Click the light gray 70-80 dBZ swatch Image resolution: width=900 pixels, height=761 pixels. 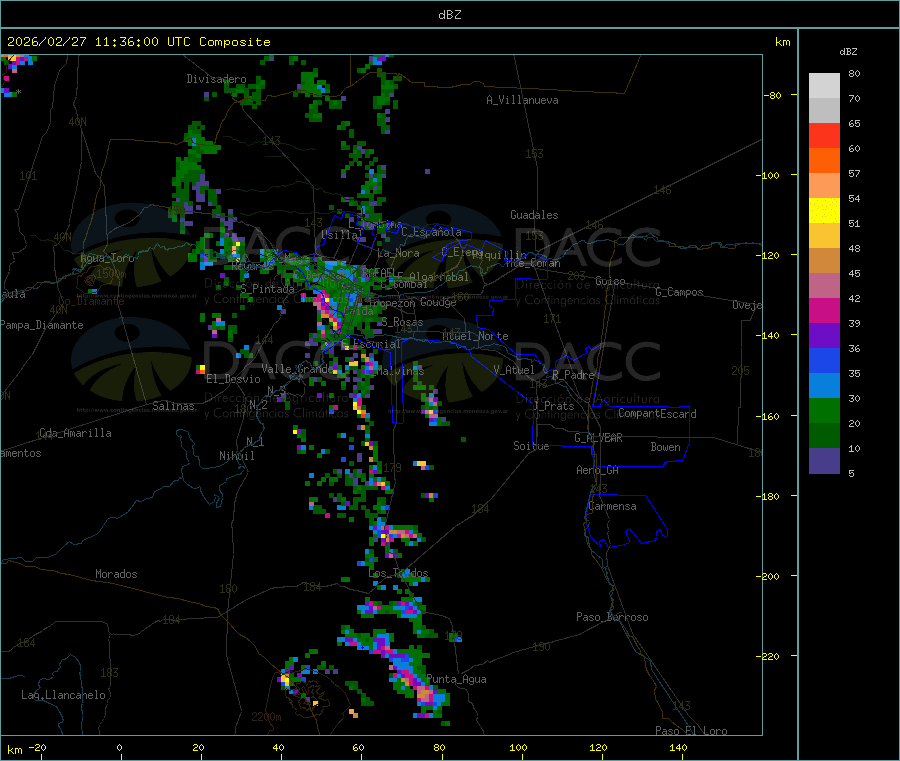(x=824, y=86)
